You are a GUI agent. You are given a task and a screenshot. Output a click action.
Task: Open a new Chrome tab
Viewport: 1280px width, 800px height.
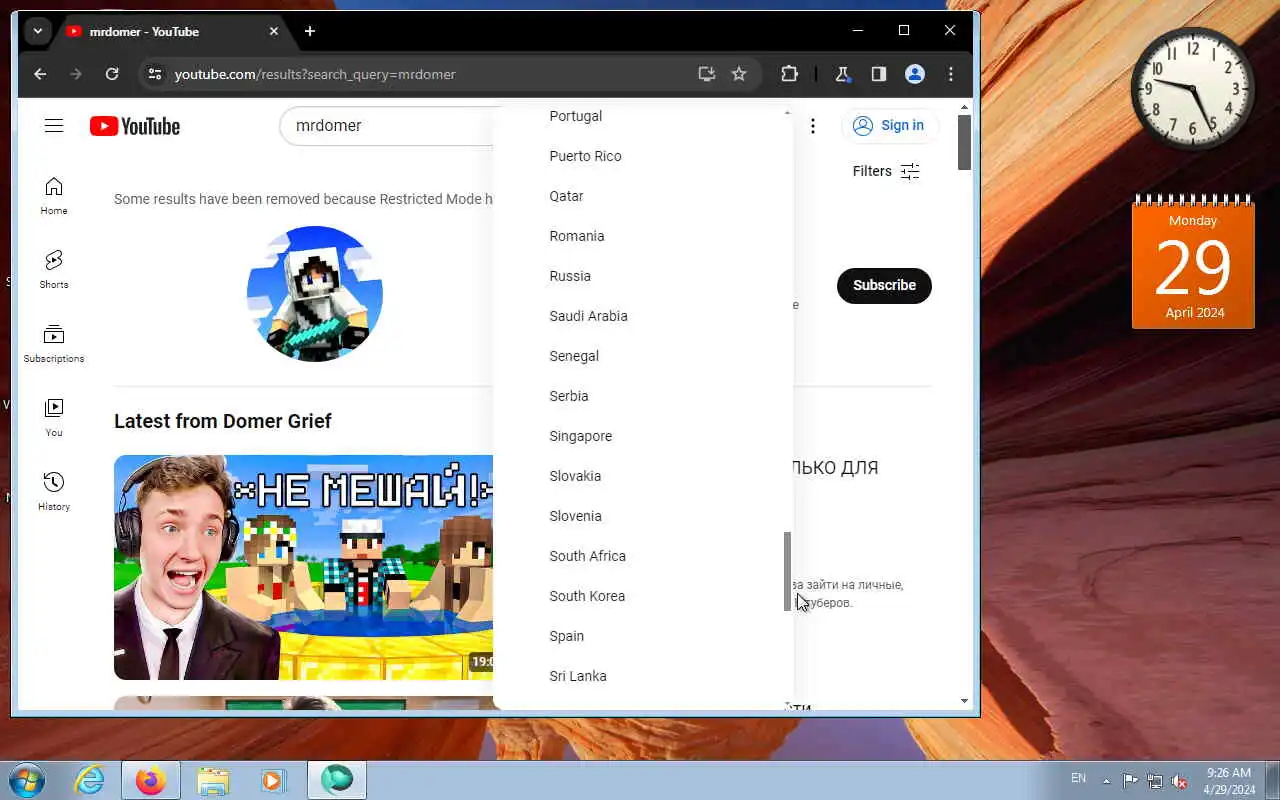(x=310, y=31)
